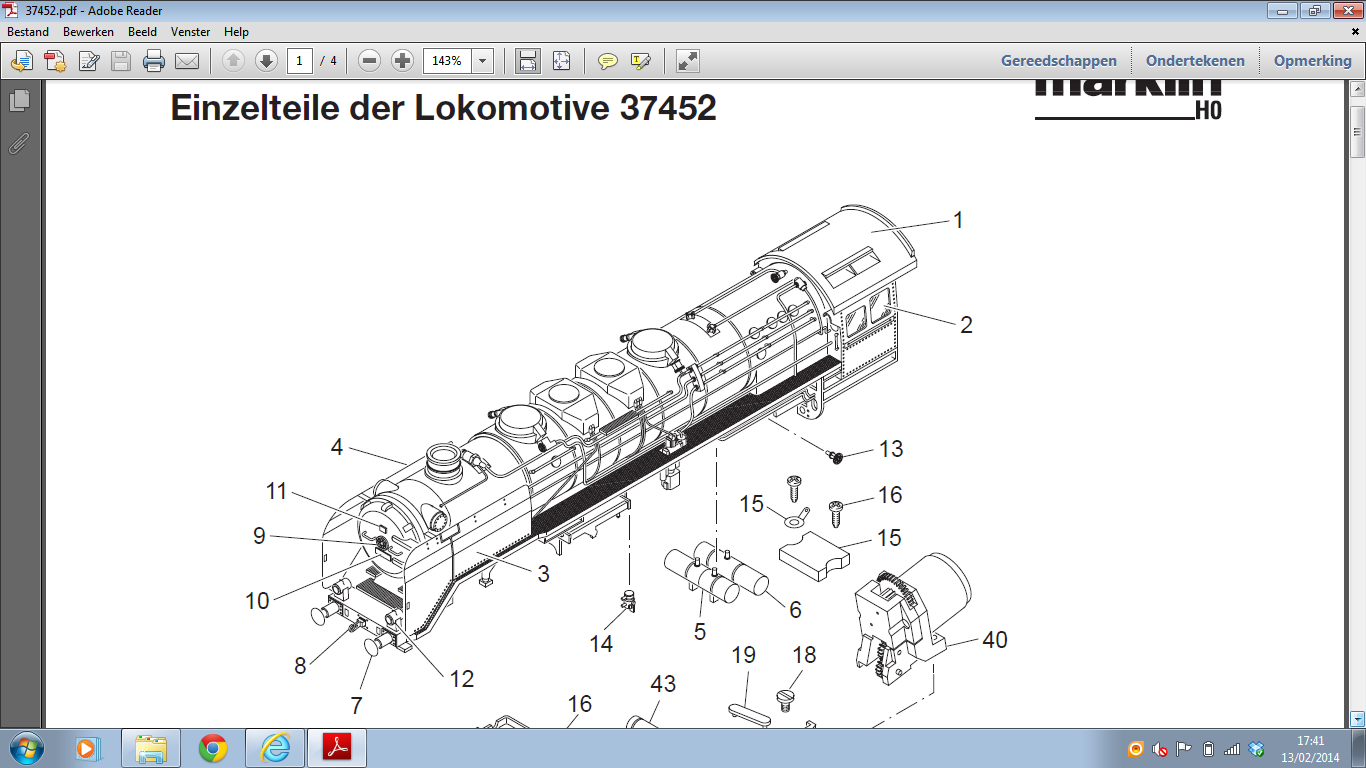Click the vertical scrollbar thumb
Viewport: 1366px width, 768px height.
[1357, 130]
